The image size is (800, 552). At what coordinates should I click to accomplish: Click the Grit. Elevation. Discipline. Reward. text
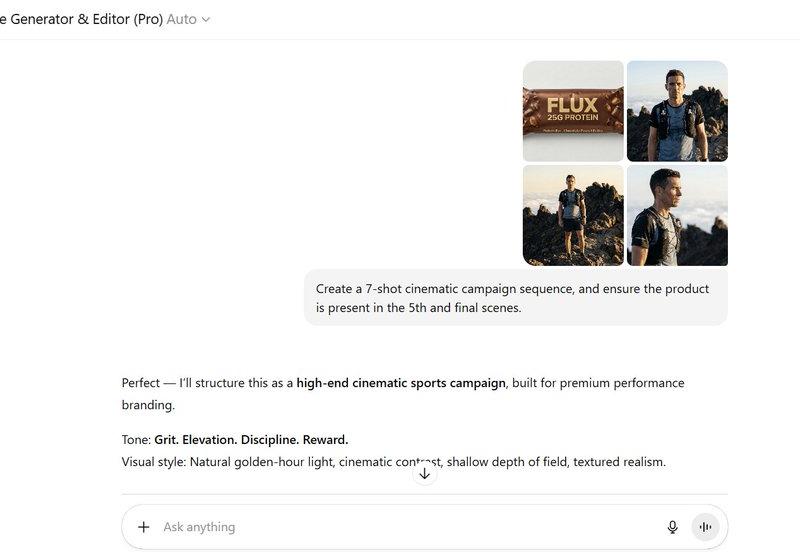click(x=251, y=440)
